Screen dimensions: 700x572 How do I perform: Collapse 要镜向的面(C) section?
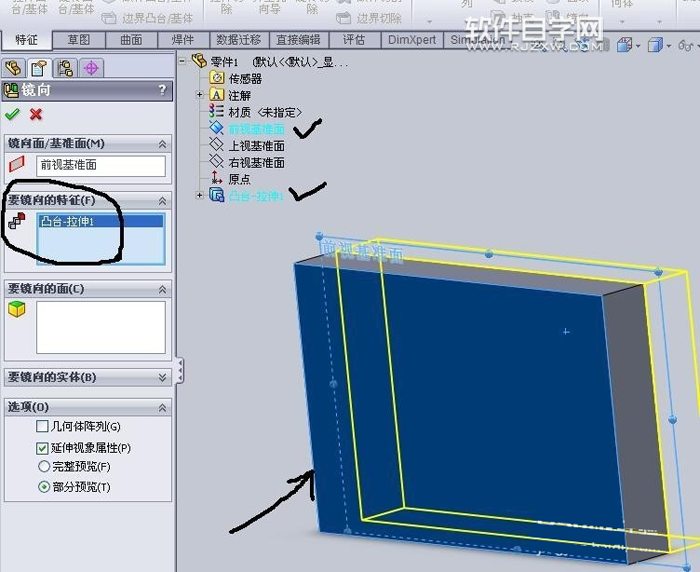pos(162,289)
